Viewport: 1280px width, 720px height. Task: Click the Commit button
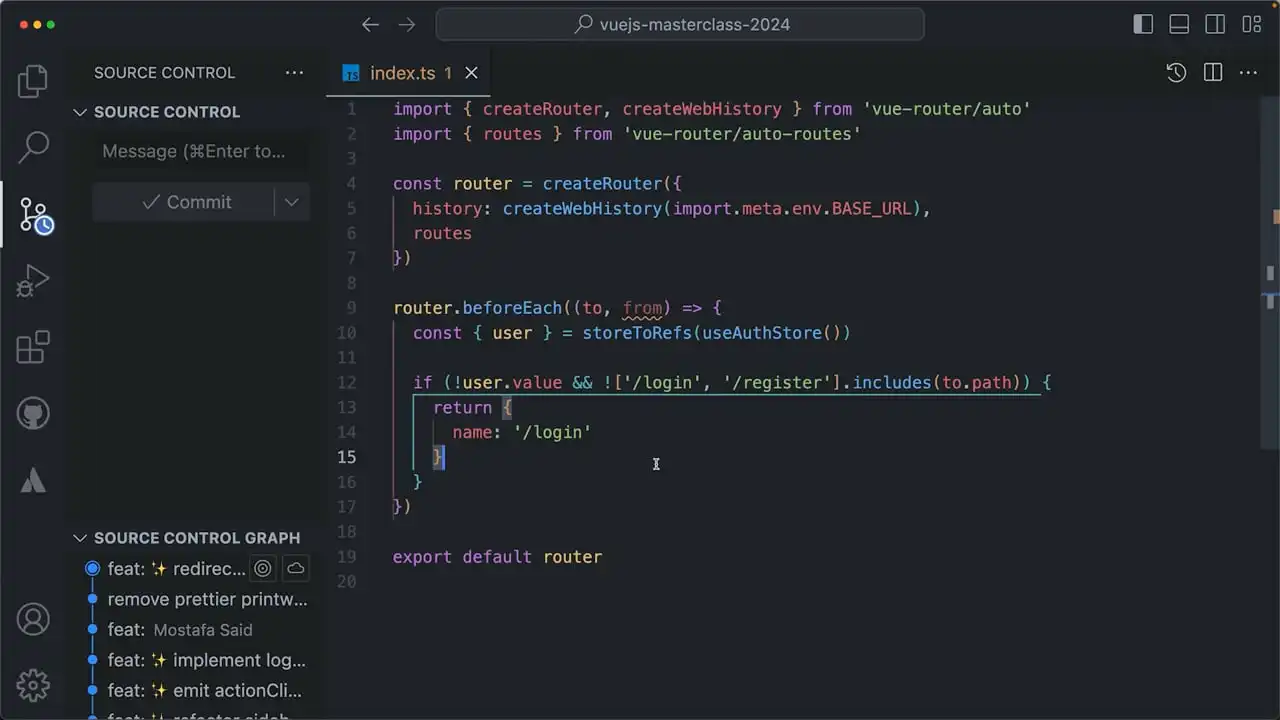(x=184, y=202)
